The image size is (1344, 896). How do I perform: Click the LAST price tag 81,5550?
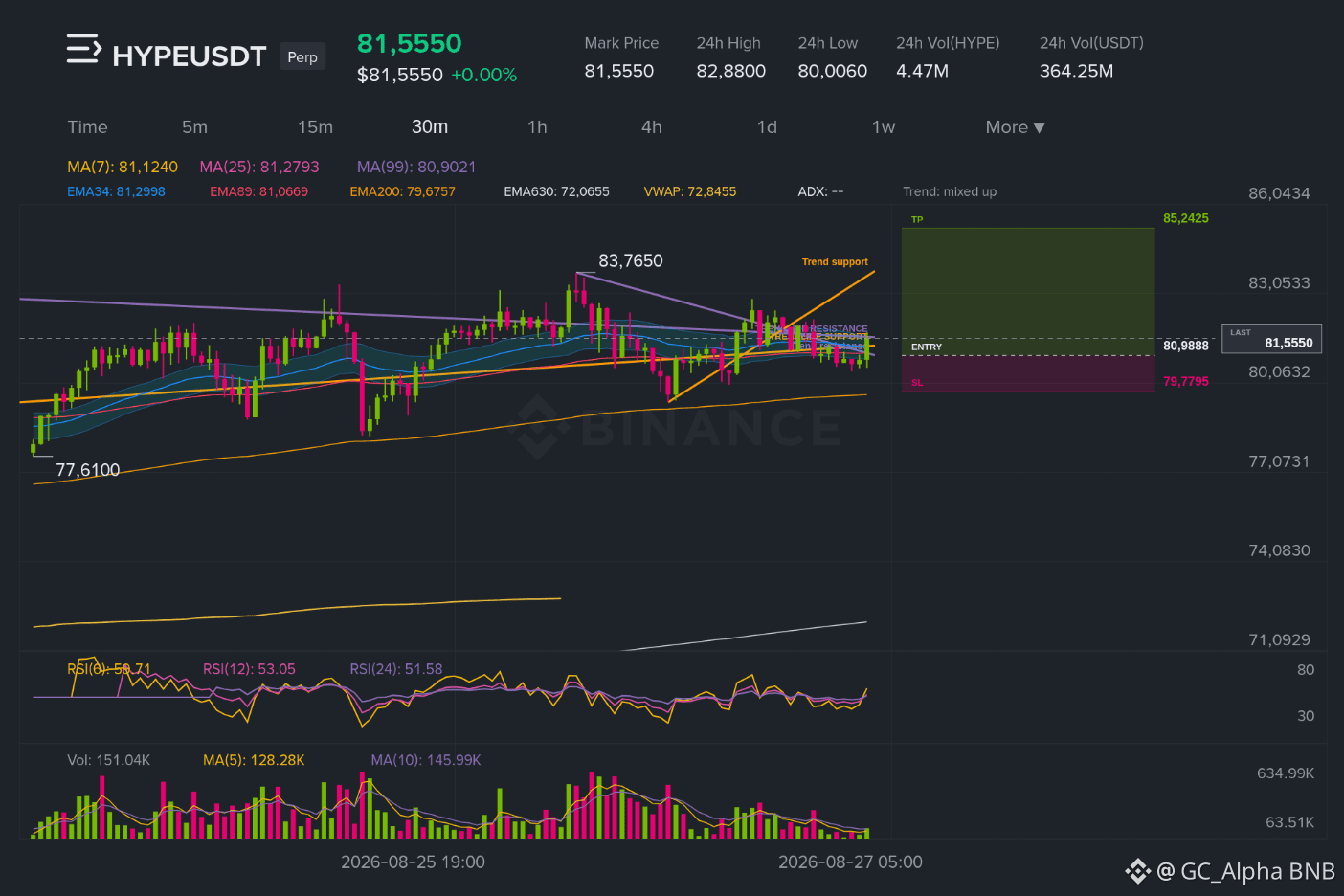tap(1271, 338)
